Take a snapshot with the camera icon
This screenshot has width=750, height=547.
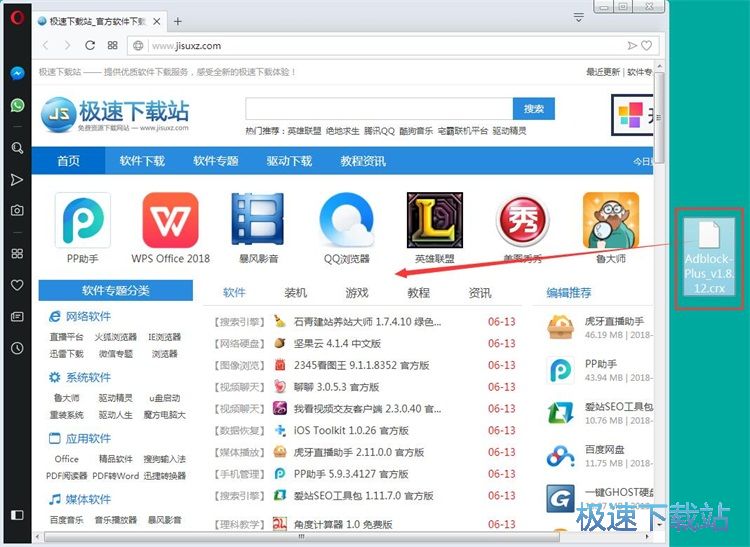point(17,210)
